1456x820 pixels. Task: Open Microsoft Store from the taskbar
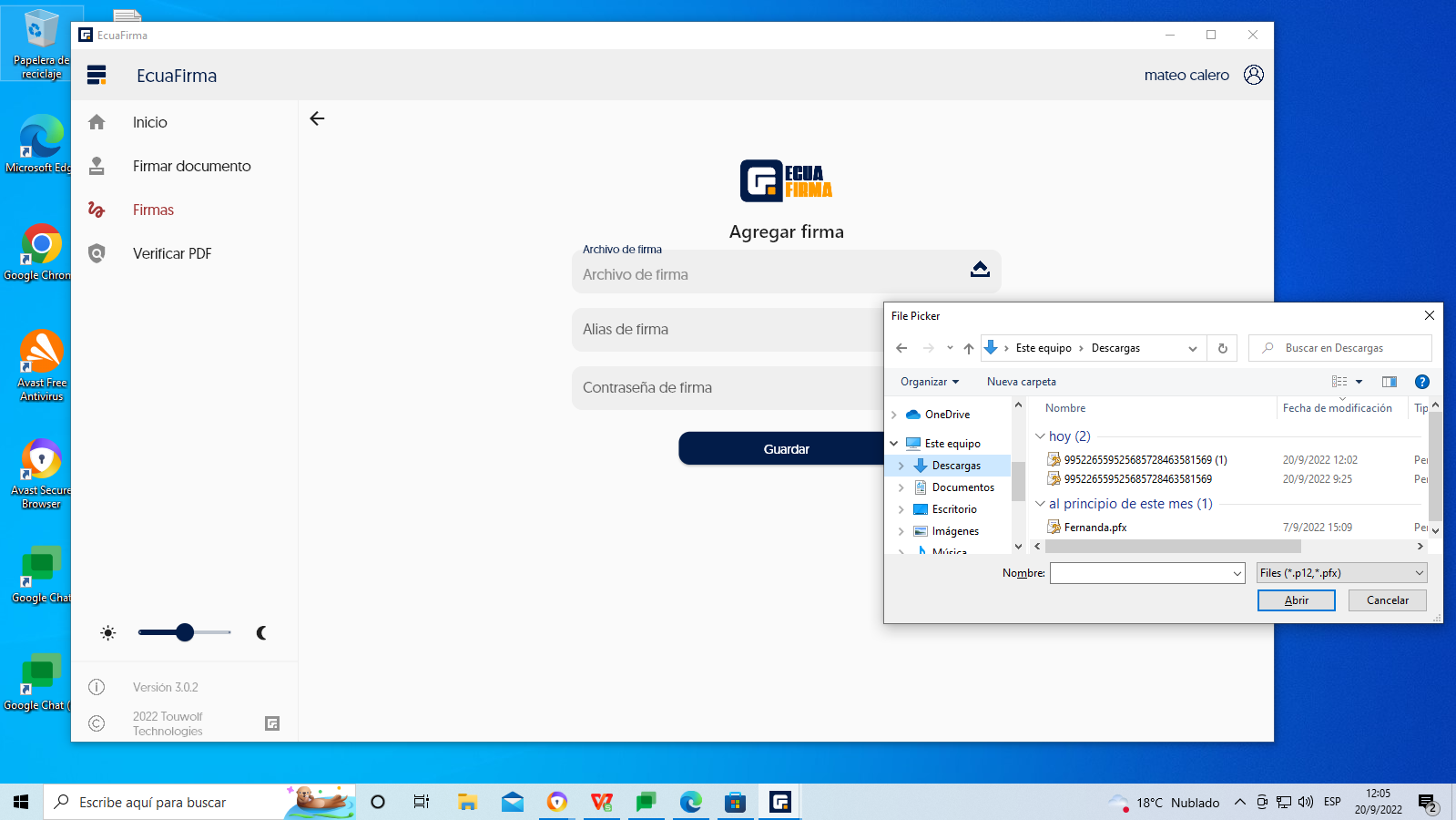click(x=735, y=802)
